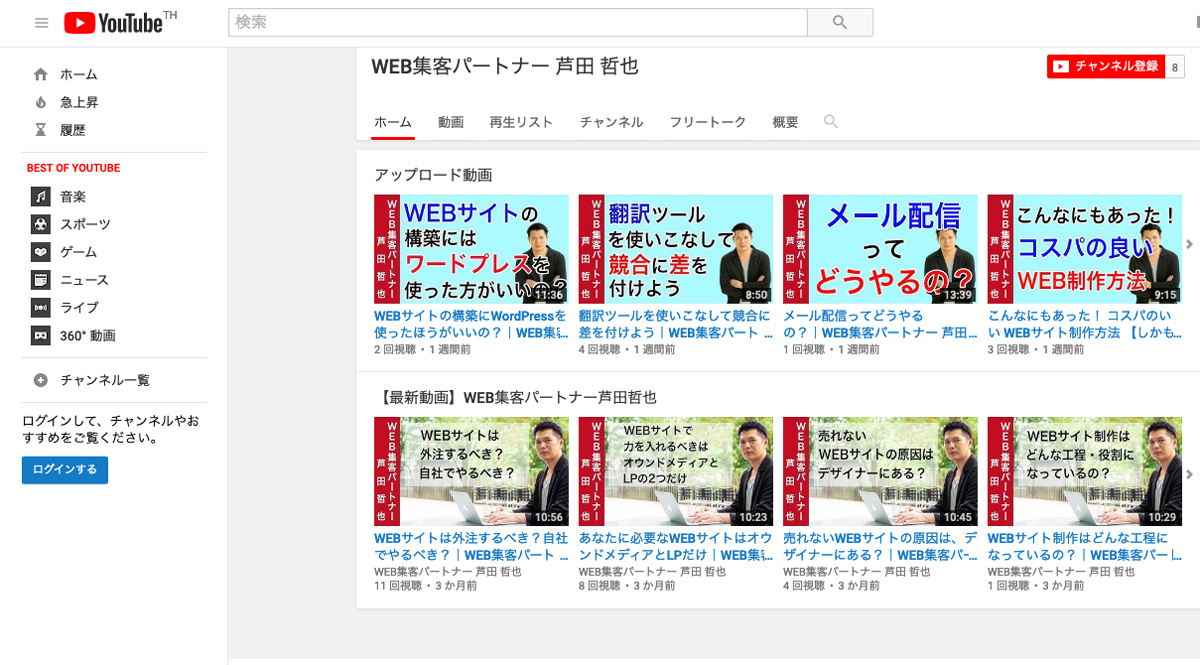This screenshot has height=665, width=1200.
Task: Switch to the 再生リスト tab
Action: coord(521,122)
